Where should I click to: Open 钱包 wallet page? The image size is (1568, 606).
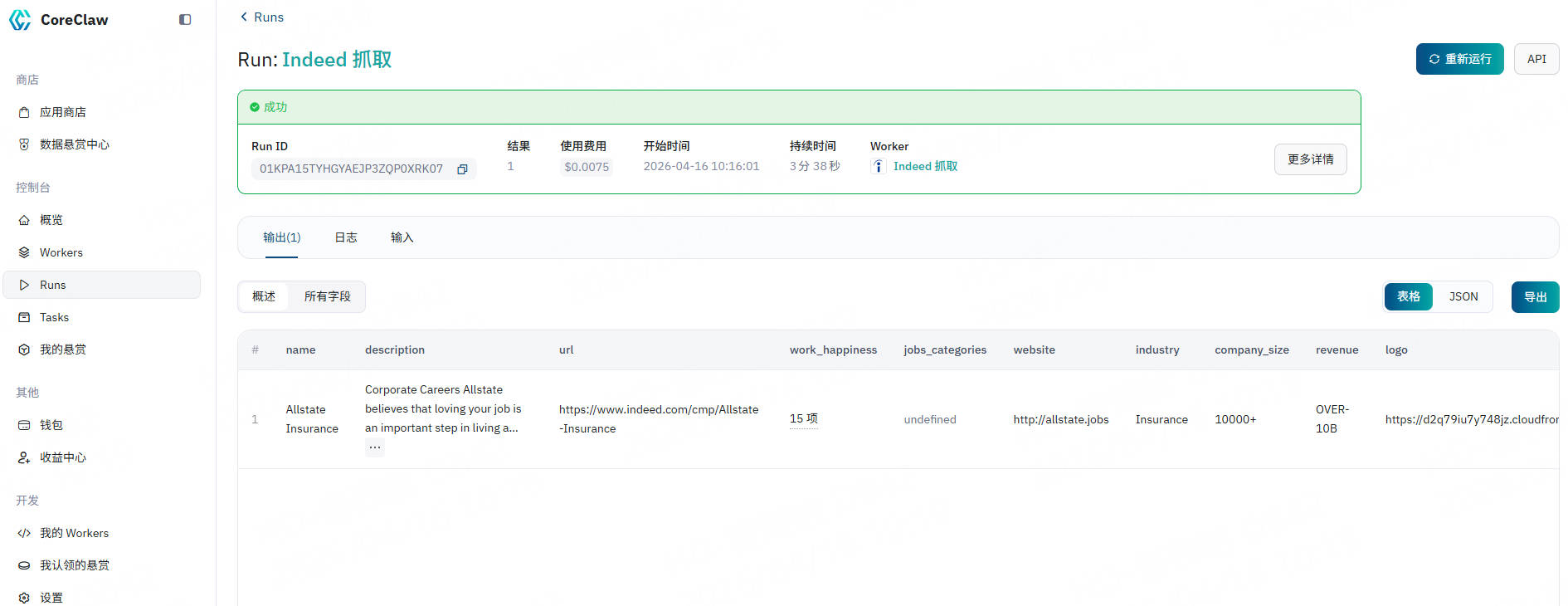(x=51, y=425)
